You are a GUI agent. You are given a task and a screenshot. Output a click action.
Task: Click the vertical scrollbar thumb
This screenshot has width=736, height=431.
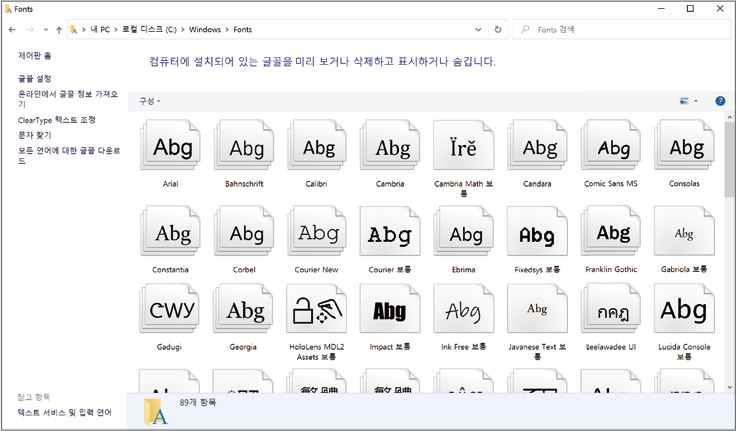pyautogui.click(x=729, y=160)
